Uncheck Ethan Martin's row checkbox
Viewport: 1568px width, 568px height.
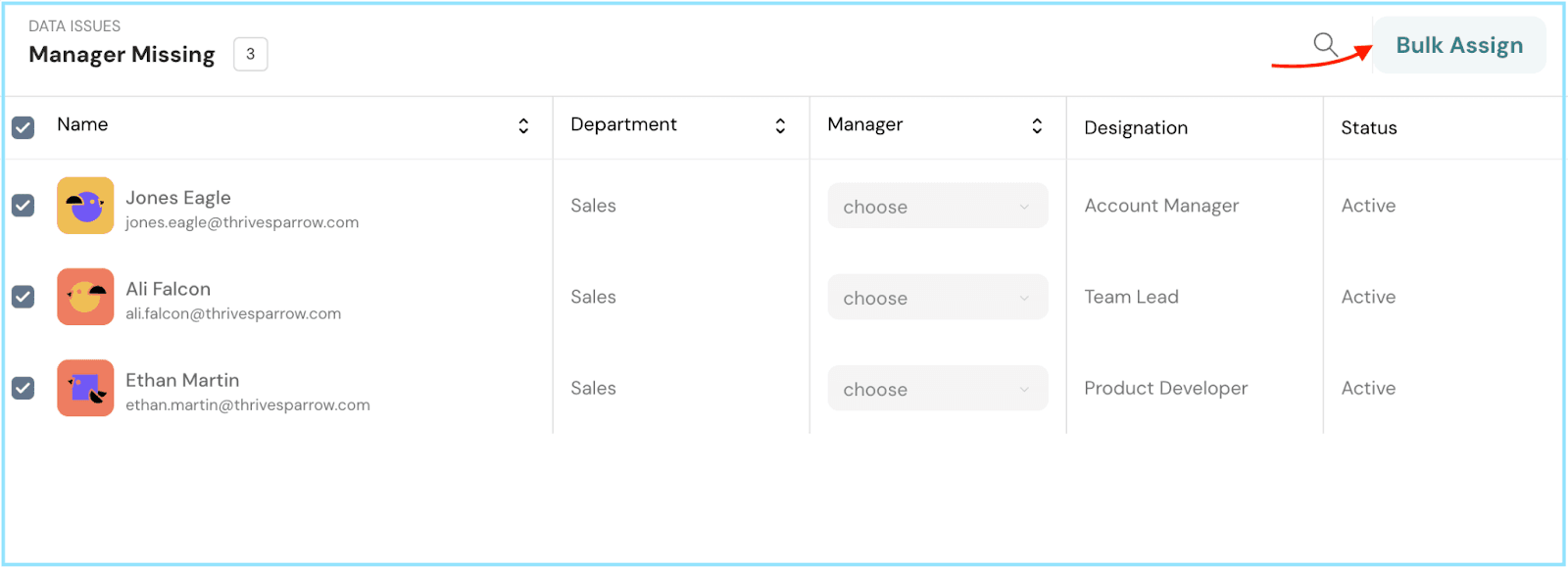click(23, 388)
